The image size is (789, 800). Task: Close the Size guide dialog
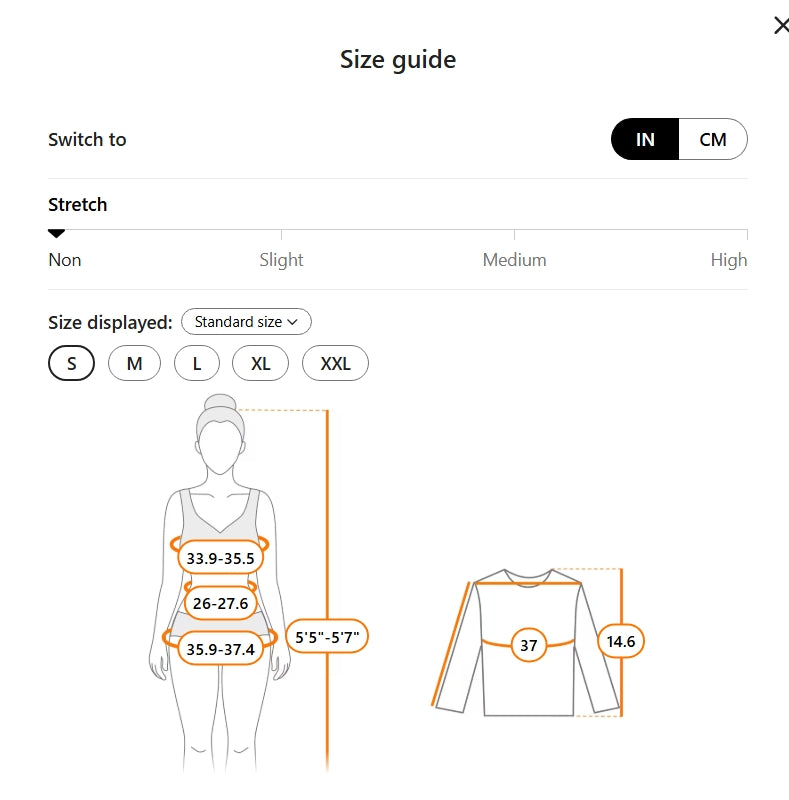[x=780, y=26]
